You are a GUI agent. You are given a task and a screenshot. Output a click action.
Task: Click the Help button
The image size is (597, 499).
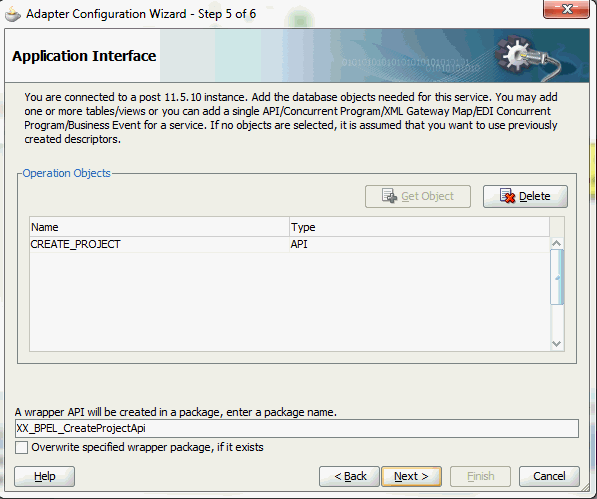pyautogui.click(x=45, y=476)
